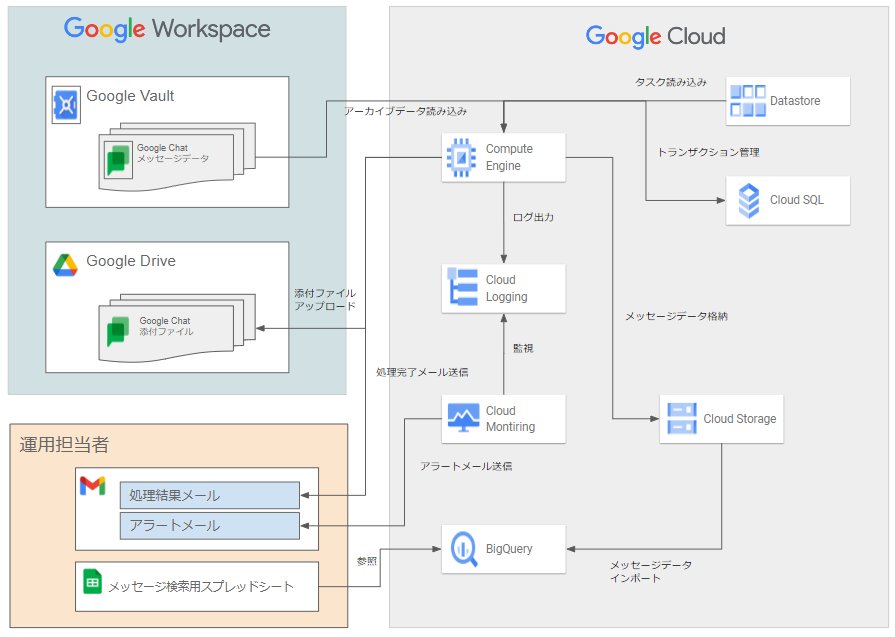The height and width of the screenshot is (637, 895).
Task: Click the Cloud Logging label
Action: point(506,288)
